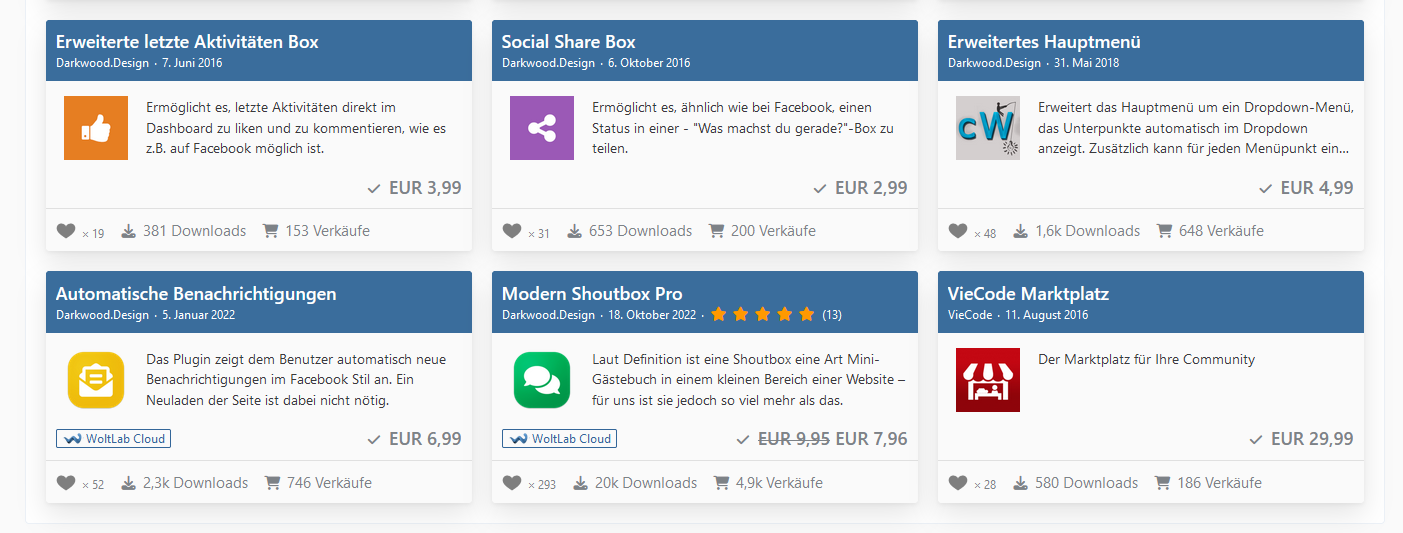Image resolution: width=1403 pixels, height=533 pixels.
Task: Click the yellow notifications plugin icon
Action: pyautogui.click(x=96, y=380)
